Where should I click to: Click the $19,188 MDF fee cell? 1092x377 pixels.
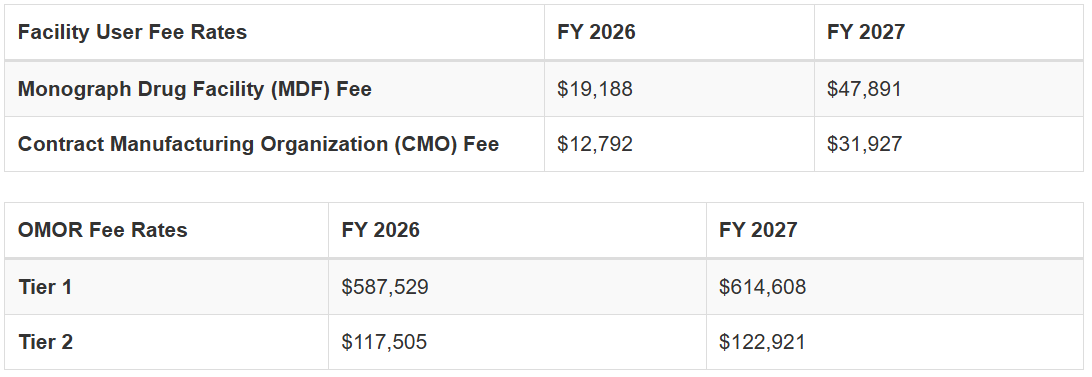(x=595, y=89)
